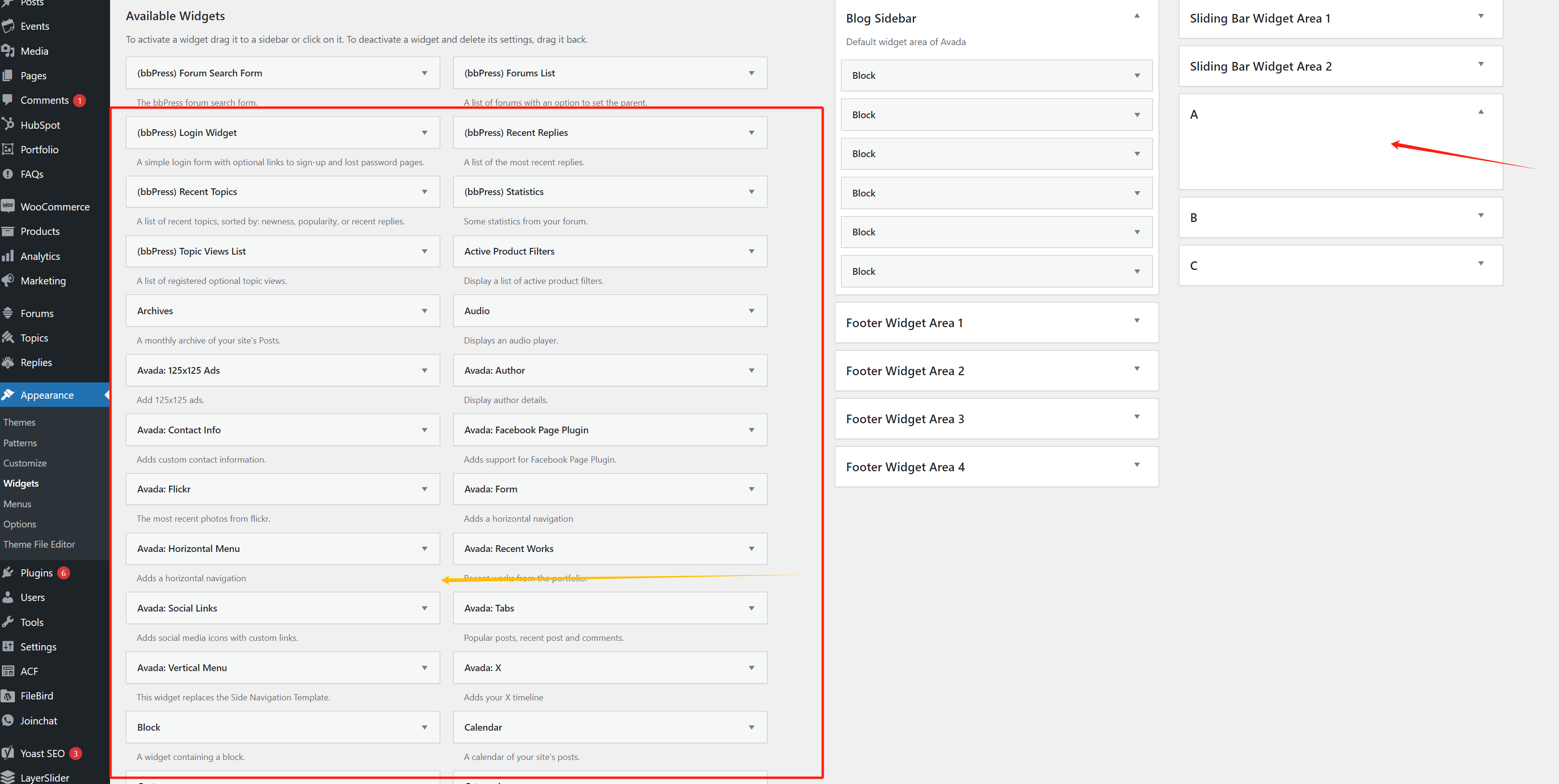Click the Comments speech bubble icon
Image resolution: width=1559 pixels, height=784 pixels.
pos(8,100)
